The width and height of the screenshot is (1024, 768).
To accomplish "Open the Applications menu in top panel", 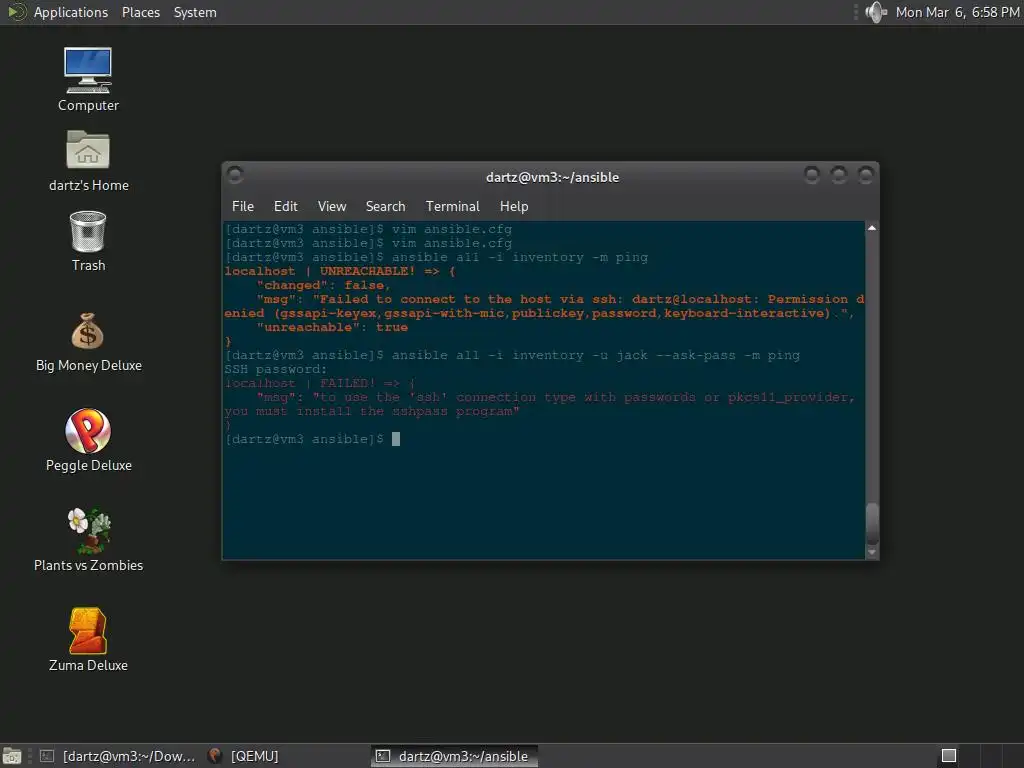I will pos(71,12).
